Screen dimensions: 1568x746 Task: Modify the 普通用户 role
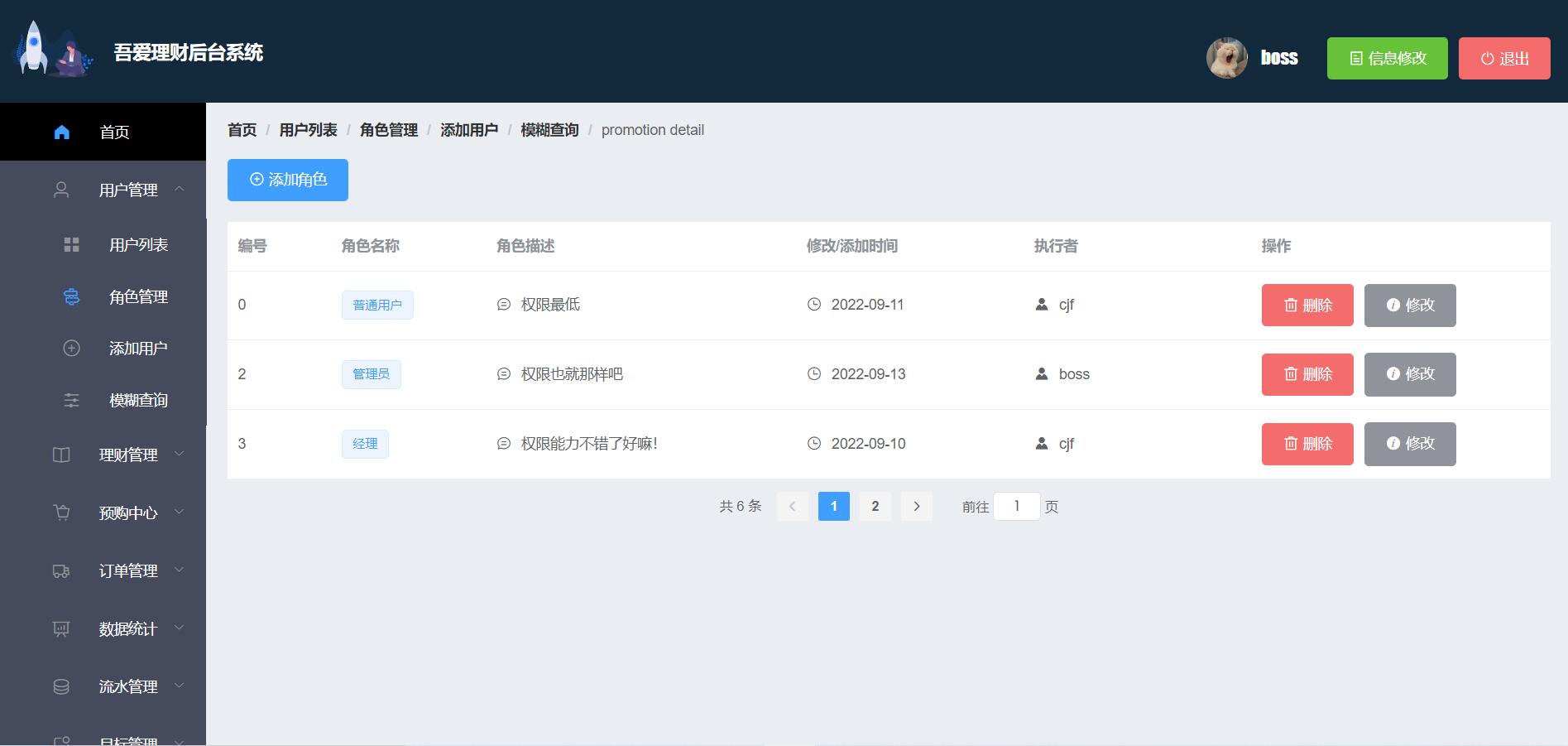(x=1410, y=305)
